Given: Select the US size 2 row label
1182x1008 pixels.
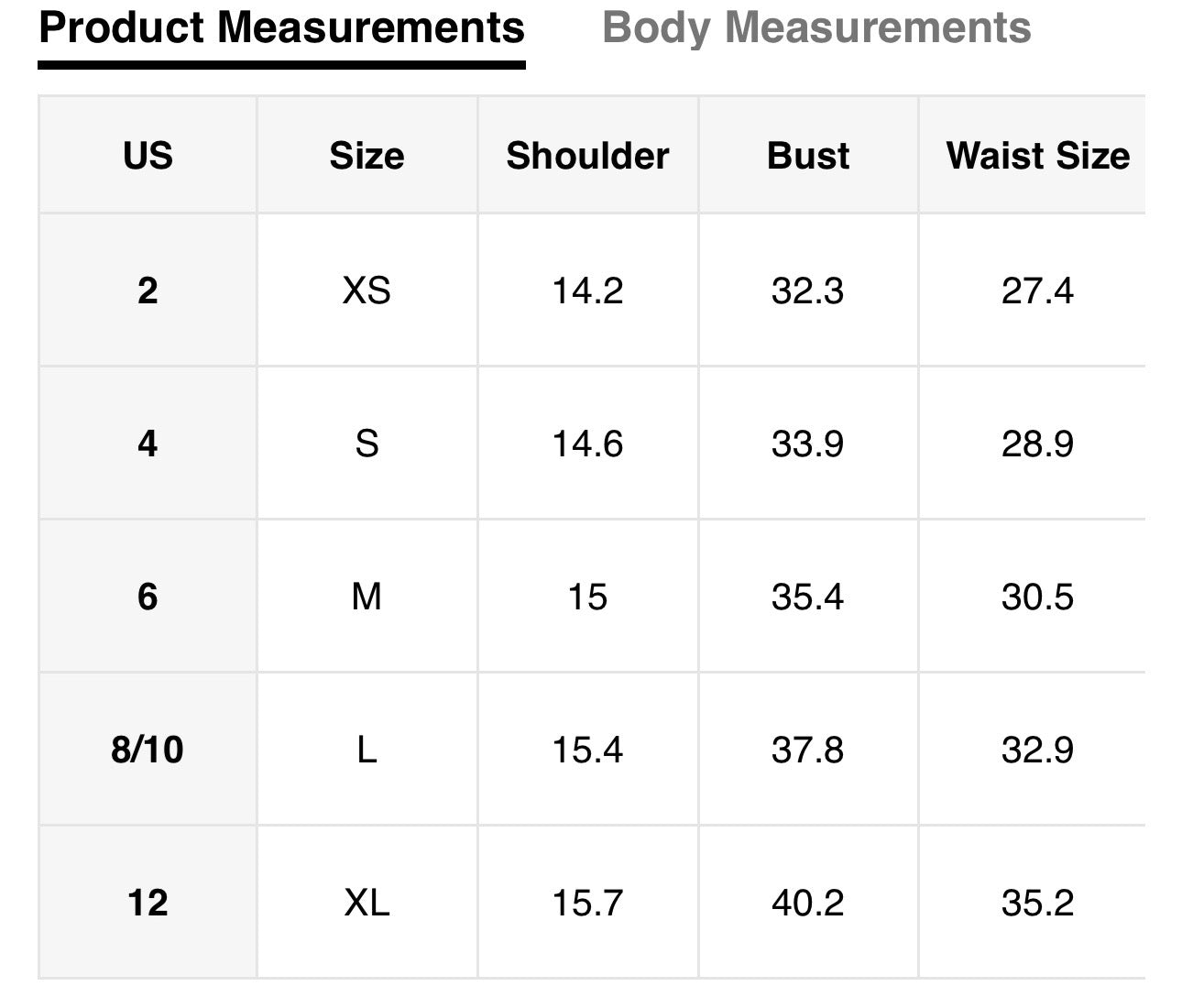Looking at the screenshot, I should click(x=148, y=290).
